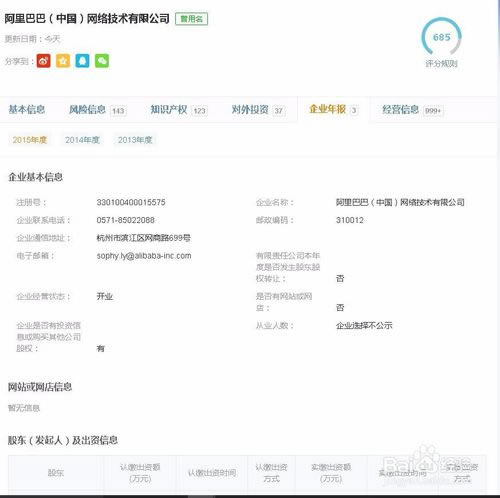
Task: Open the 评分规则 link
Action: [441, 63]
